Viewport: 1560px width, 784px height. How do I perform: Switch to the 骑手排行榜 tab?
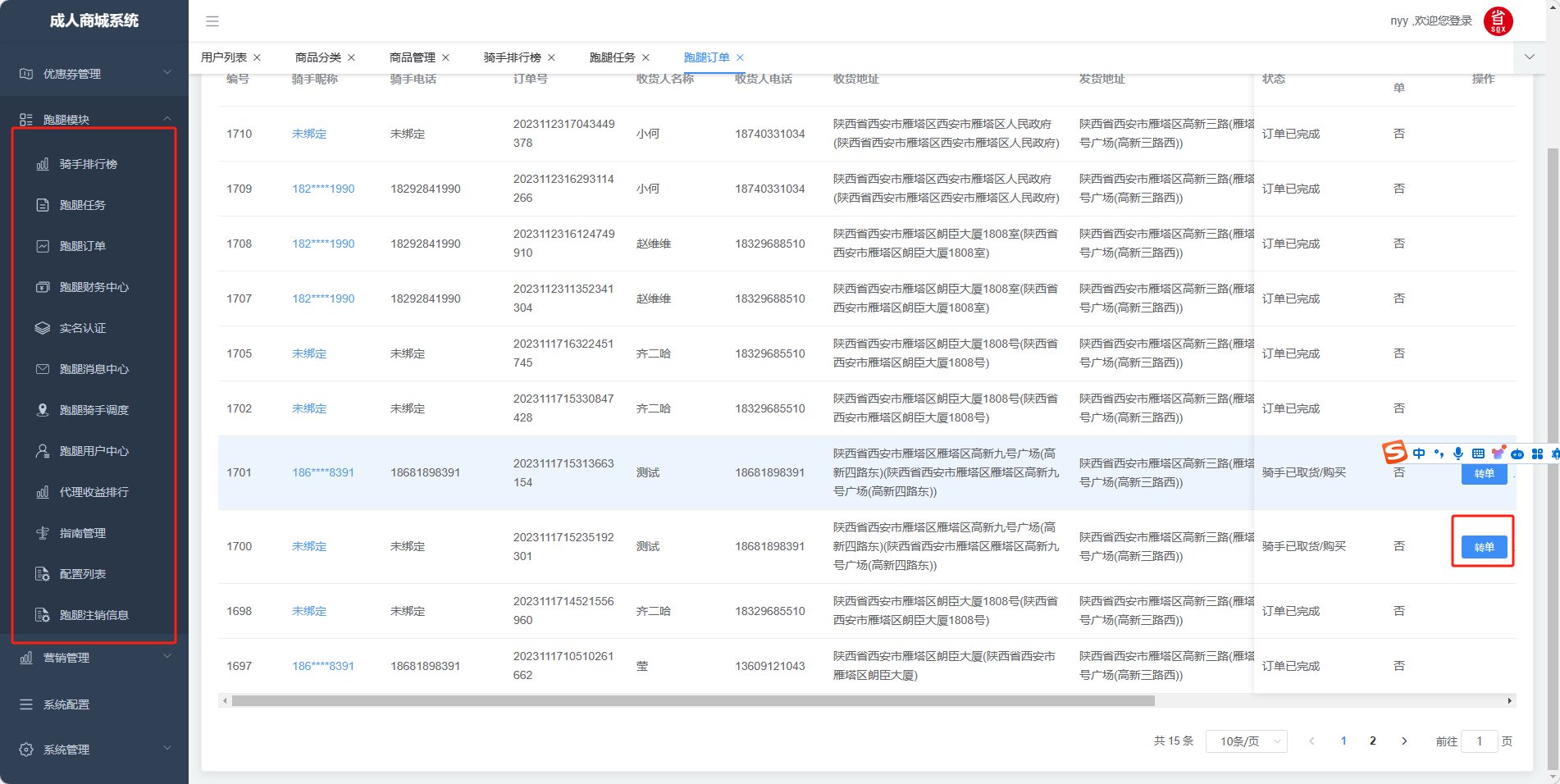(512, 57)
